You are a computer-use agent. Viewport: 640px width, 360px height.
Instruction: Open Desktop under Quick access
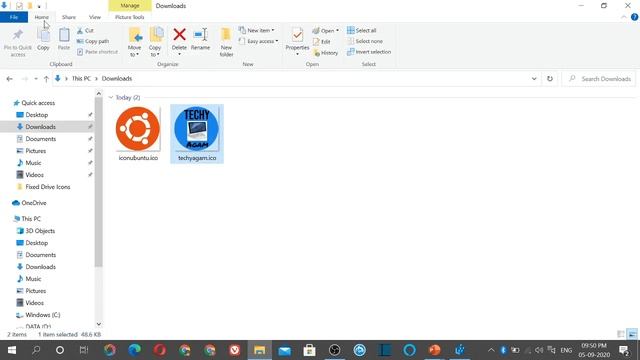(36, 115)
